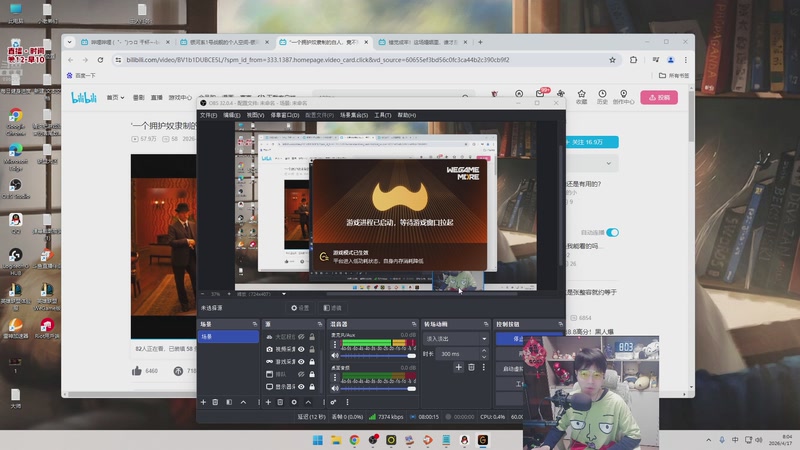Adjust 麦克风/Aux volume slider
Image resolution: width=800 pixels, height=450 pixels.
click(378, 356)
